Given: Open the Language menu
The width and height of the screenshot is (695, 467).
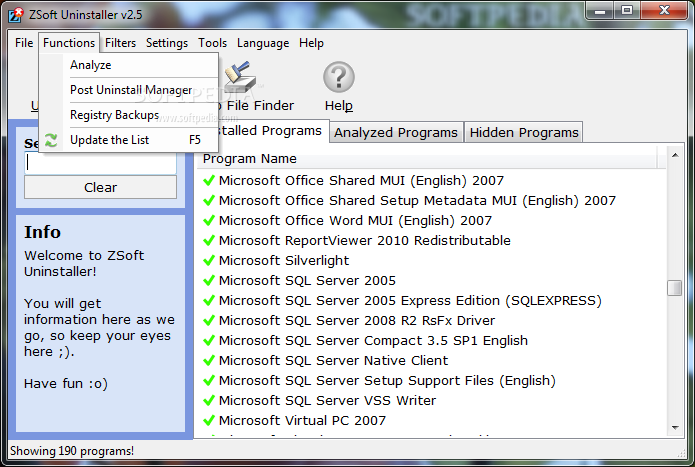Looking at the screenshot, I should click(263, 43).
